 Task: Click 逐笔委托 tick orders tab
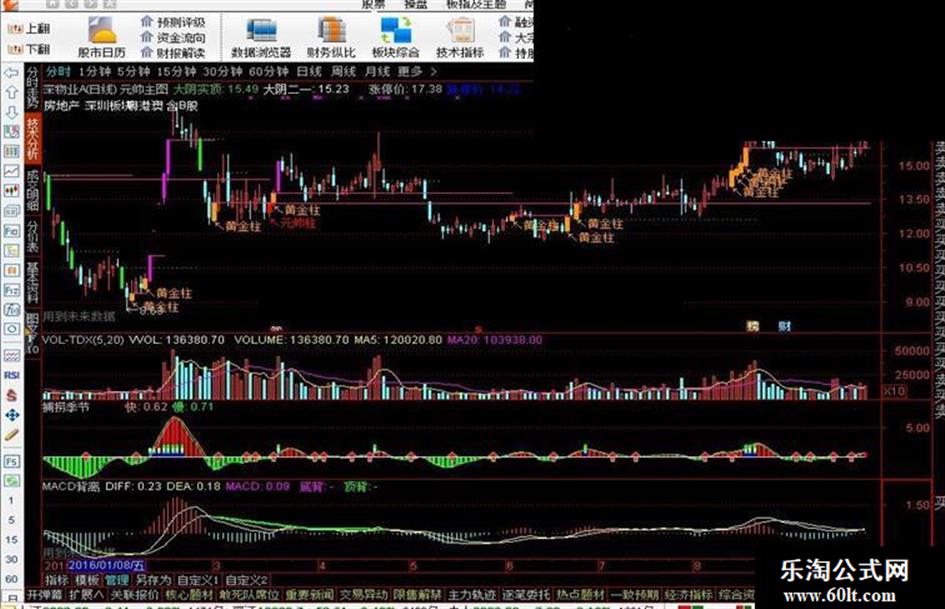(526, 595)
